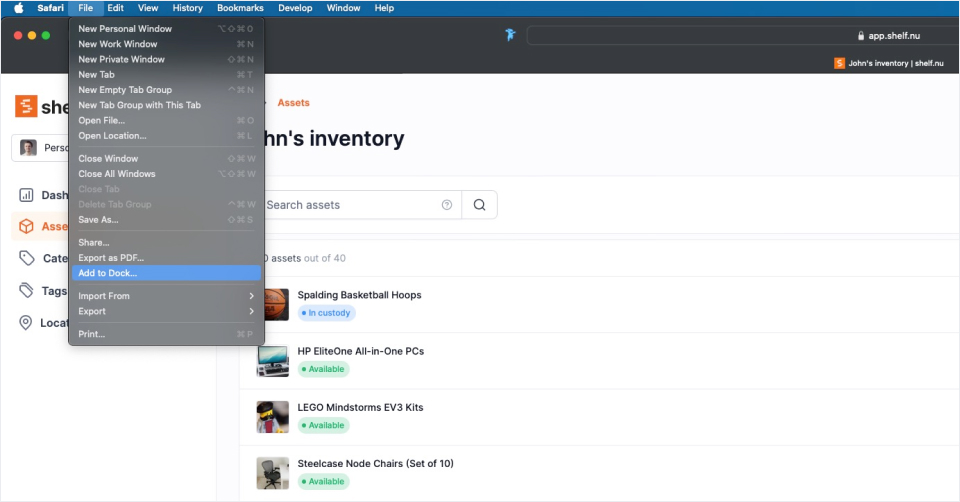960x502 pixels.
Task: Select Export as PDF…
Action: tap(166, 258)
